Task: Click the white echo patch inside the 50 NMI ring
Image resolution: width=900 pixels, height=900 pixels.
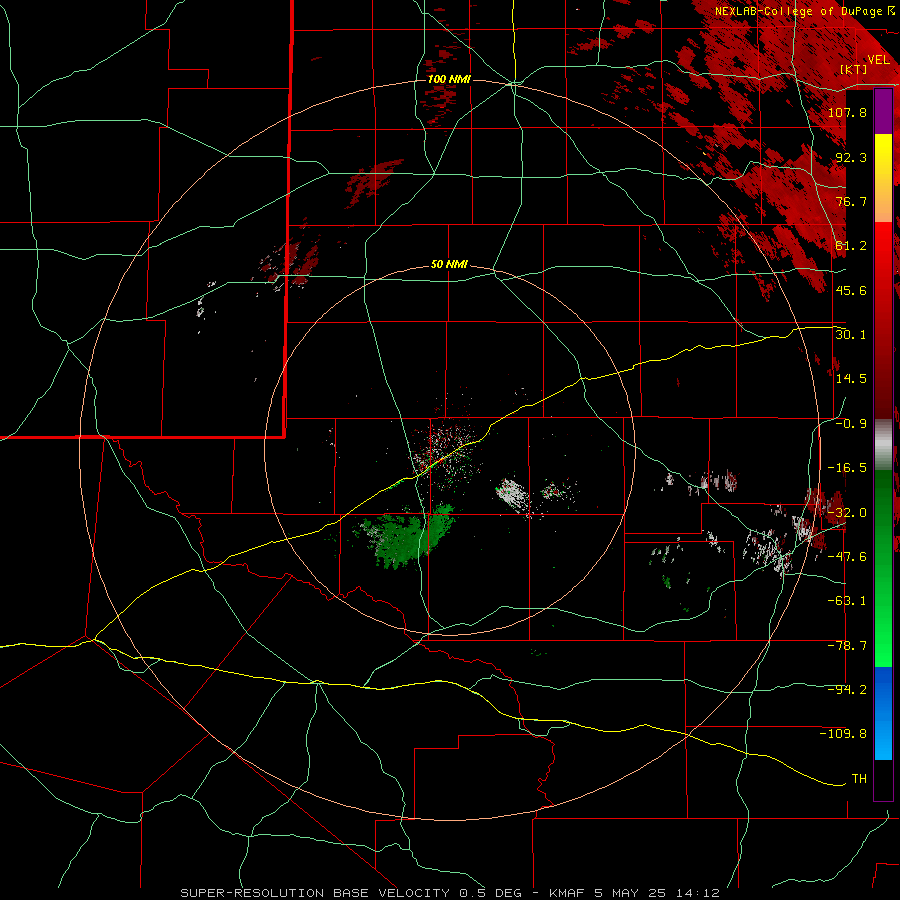Action: [513, 494]
